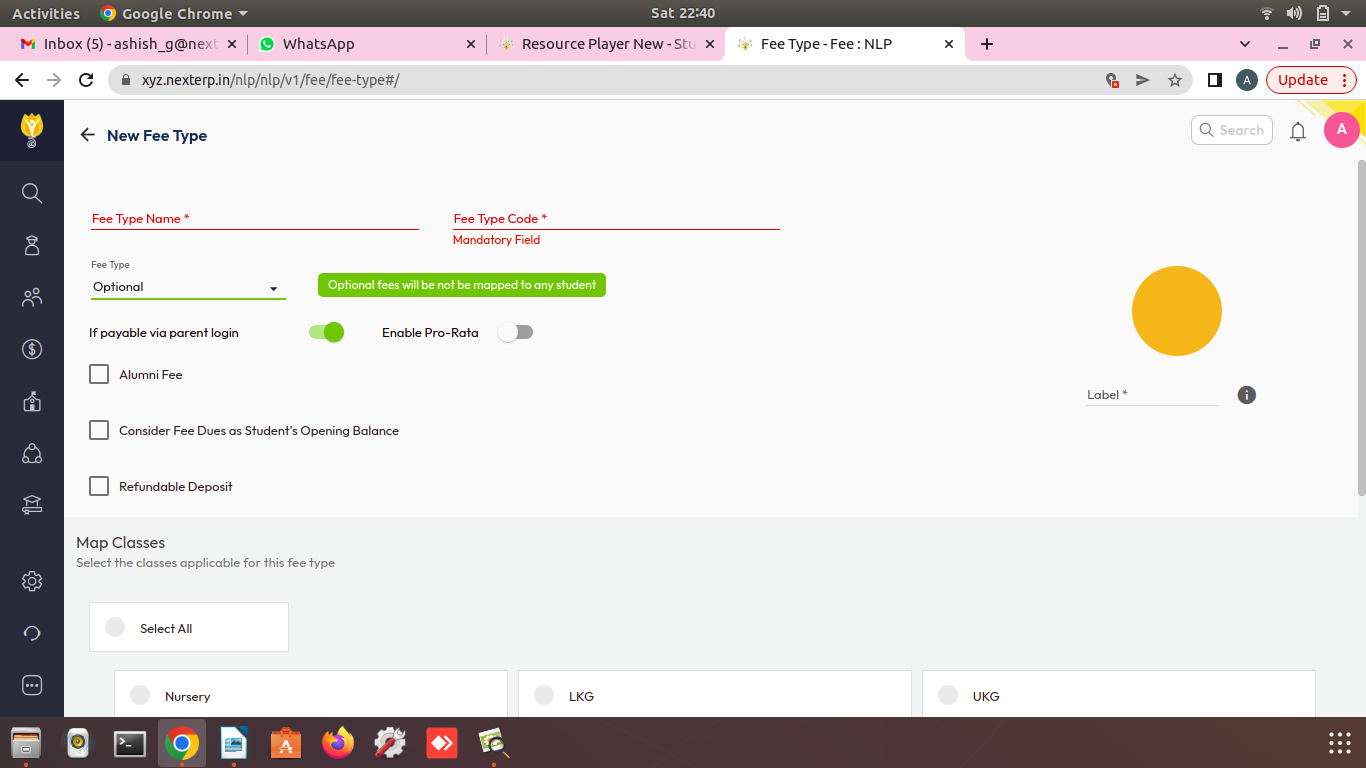Toggle off payable via parent login
Viewport: 1366px width, 768px height.
pyautogui.click(x=326, y=333)
